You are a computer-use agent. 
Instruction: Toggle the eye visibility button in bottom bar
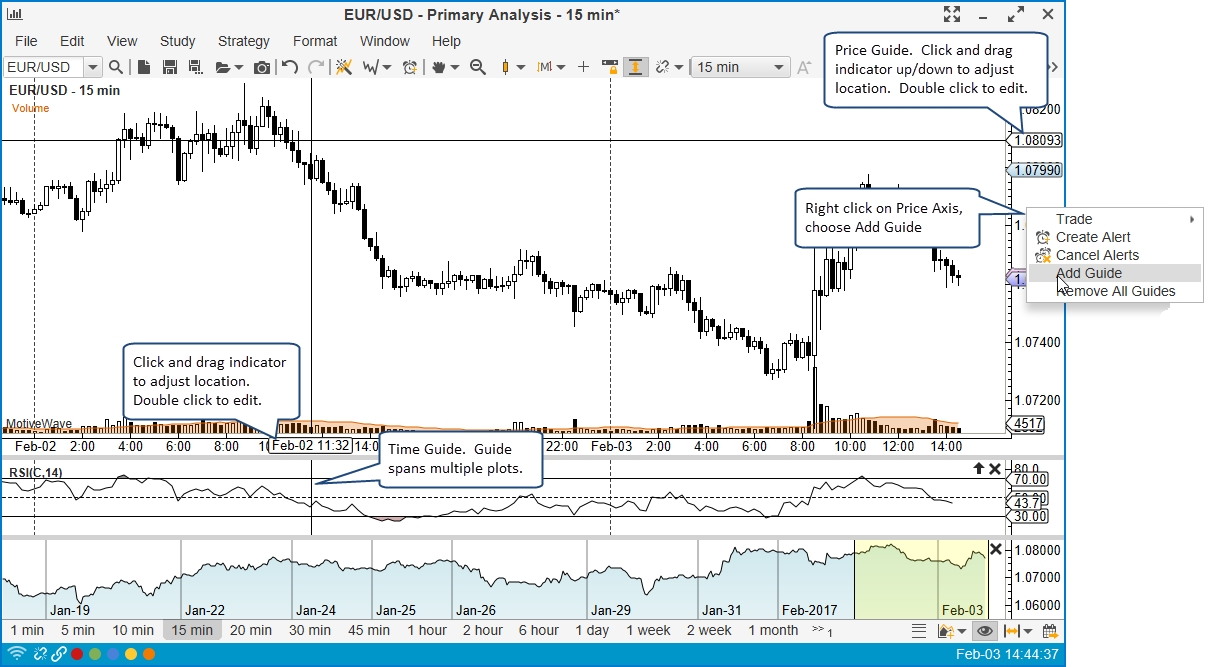pos(985,631)
